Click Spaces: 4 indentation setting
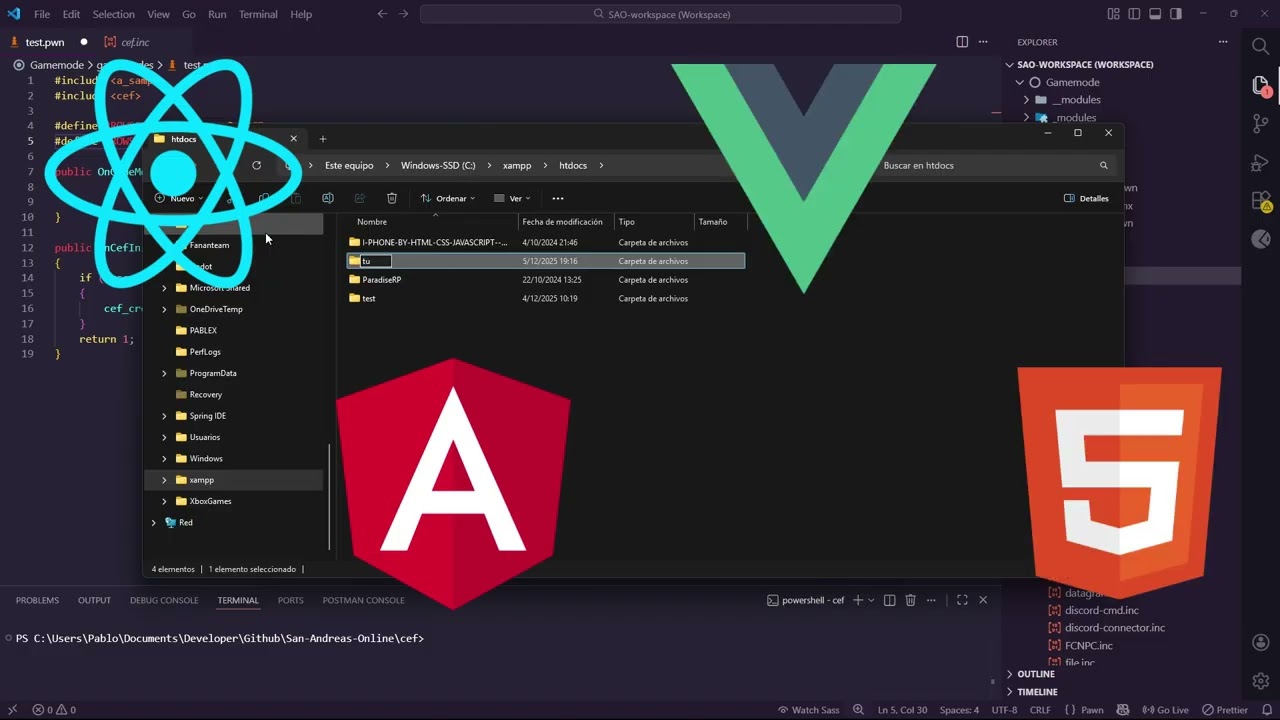This screenshot has width=1280, height=720. [x=958, y=710]
